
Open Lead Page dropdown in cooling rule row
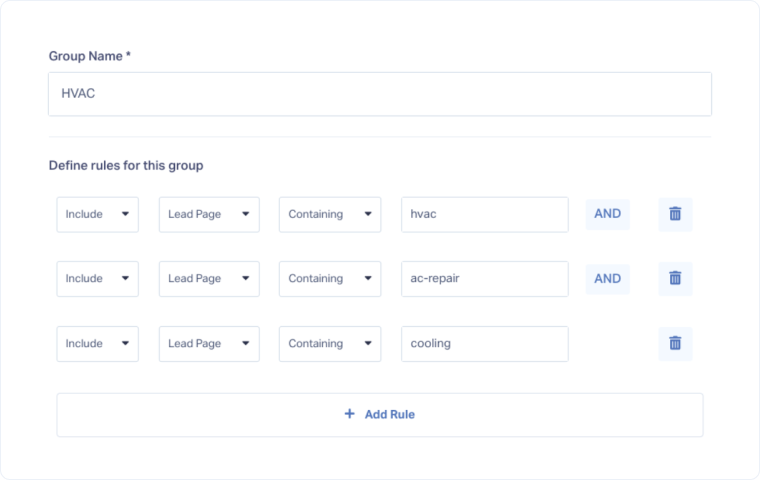[209, 344]
